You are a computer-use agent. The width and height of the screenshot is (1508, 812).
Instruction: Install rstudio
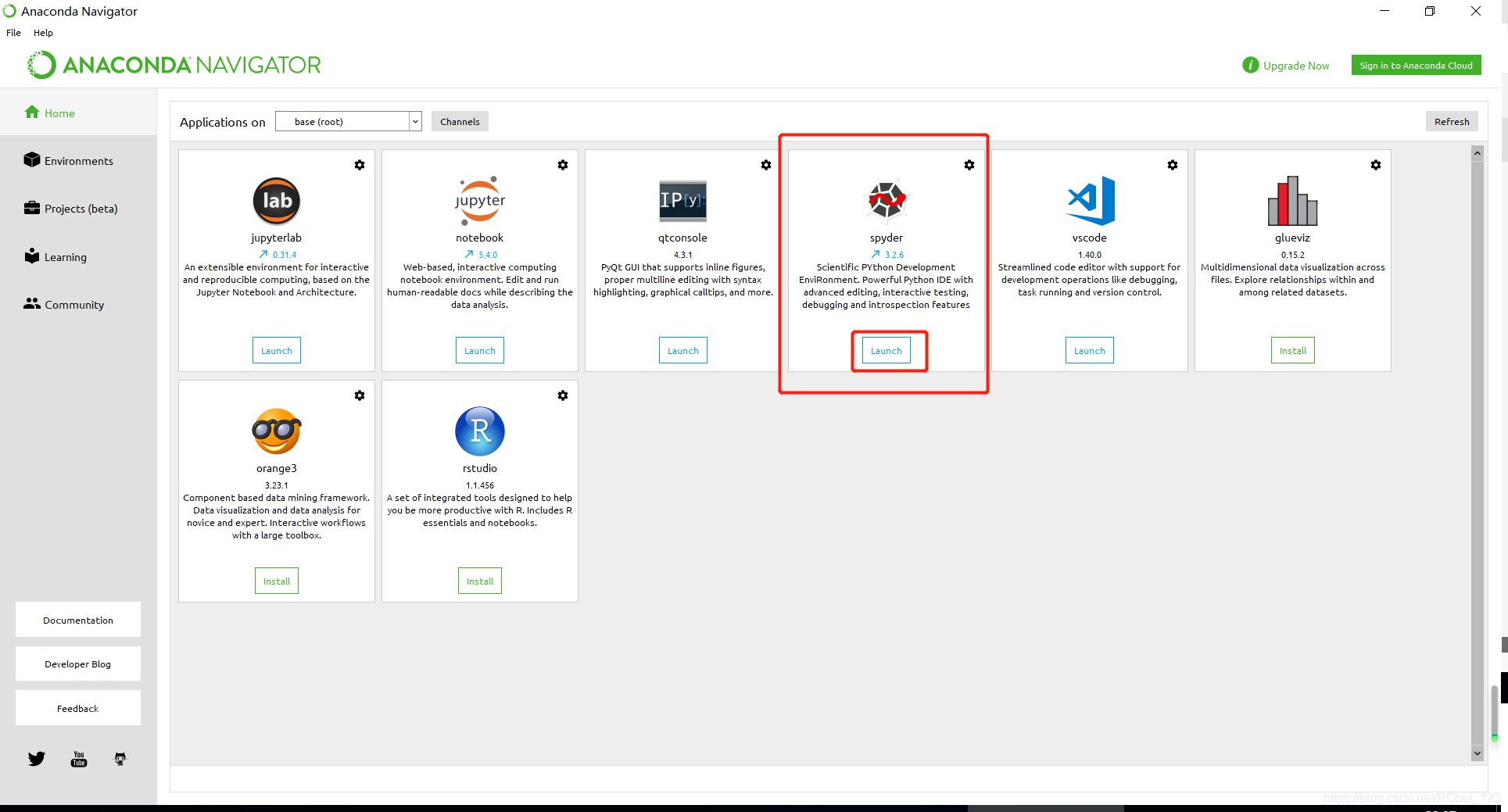(x=480, y=581)
